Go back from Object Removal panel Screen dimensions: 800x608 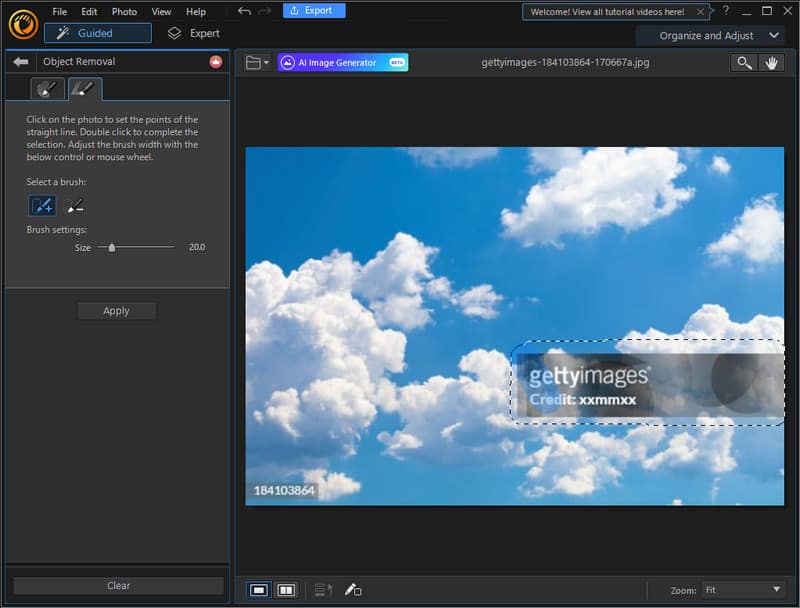21,62
